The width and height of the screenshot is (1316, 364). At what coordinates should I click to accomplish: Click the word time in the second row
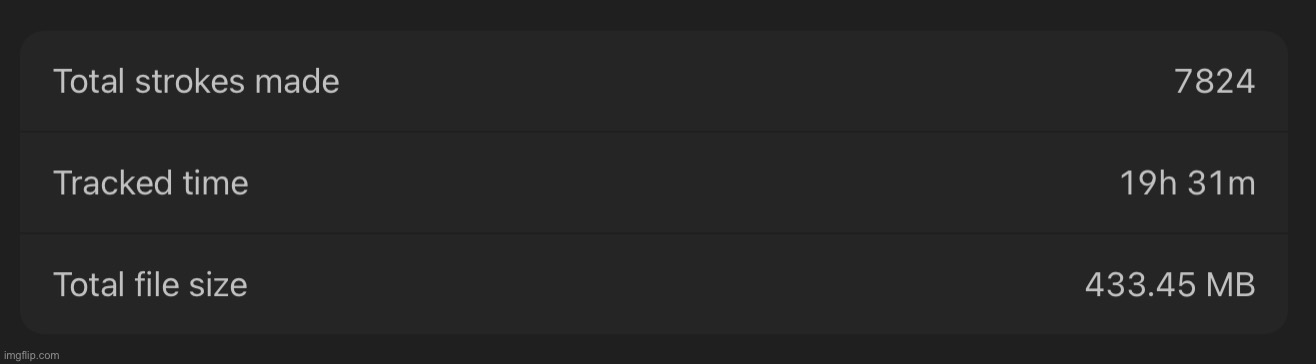211,183
